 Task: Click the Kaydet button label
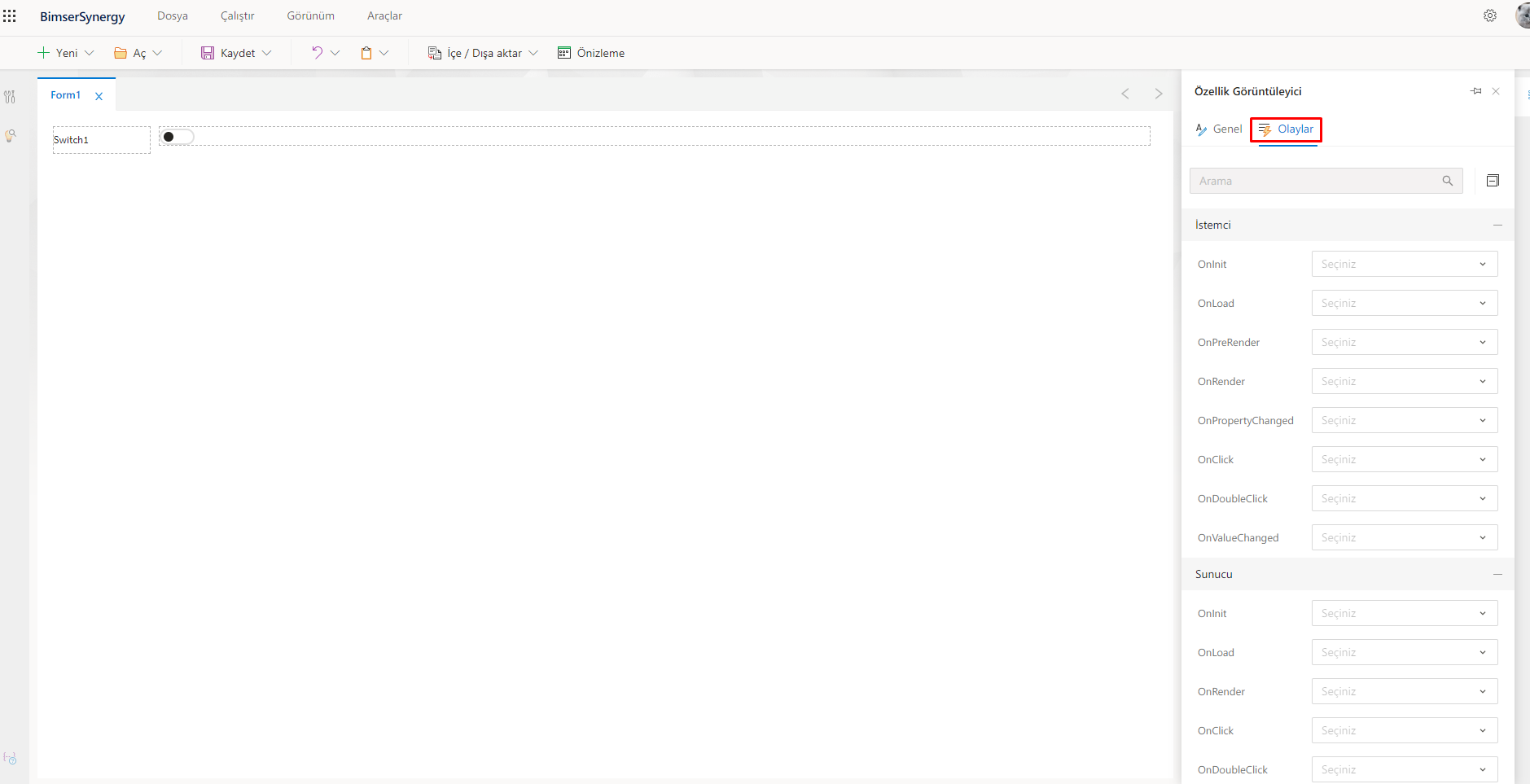(x=238, y=53)
